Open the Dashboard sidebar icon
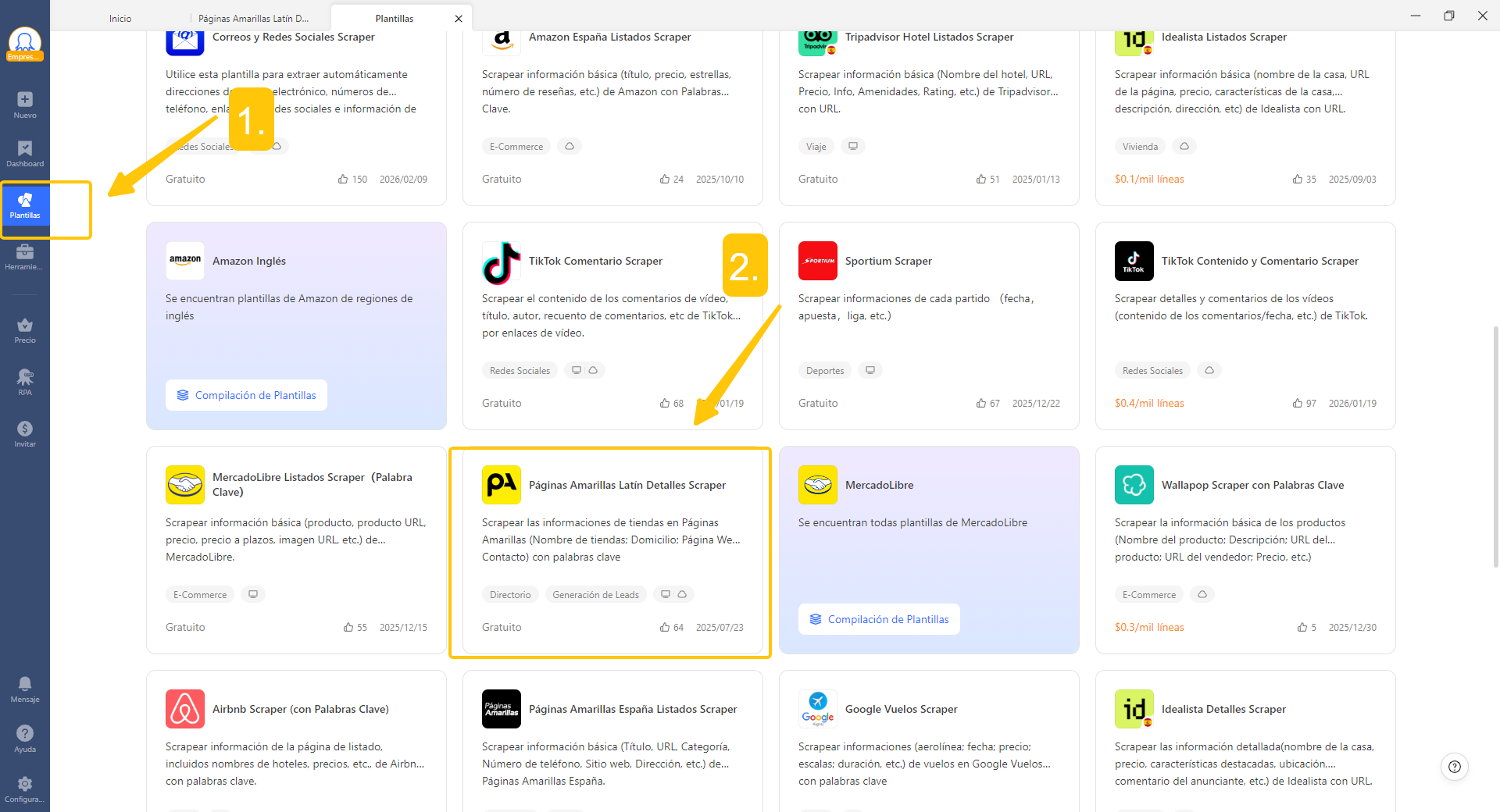The image size is (1500, 812). (25, 153)
